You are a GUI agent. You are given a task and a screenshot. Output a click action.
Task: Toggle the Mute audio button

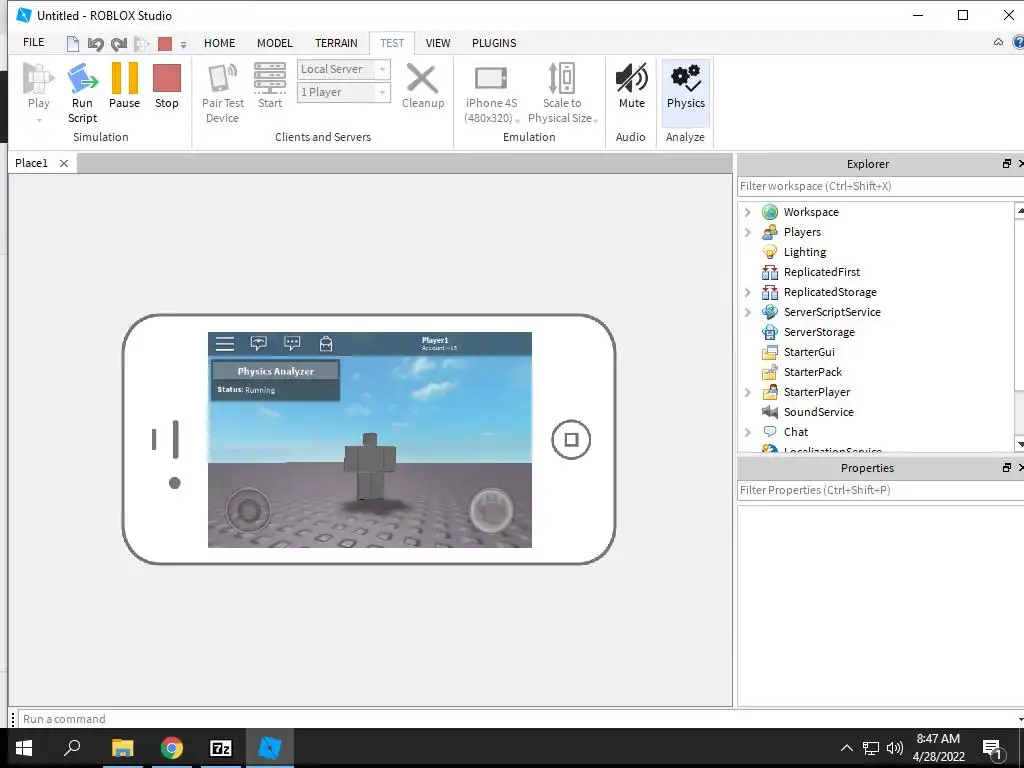632,85
